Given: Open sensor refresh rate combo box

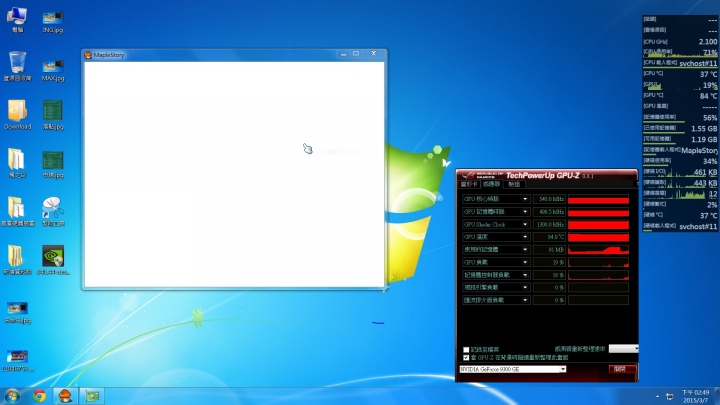Looking at the screenshot, I should tap(624, 349).
